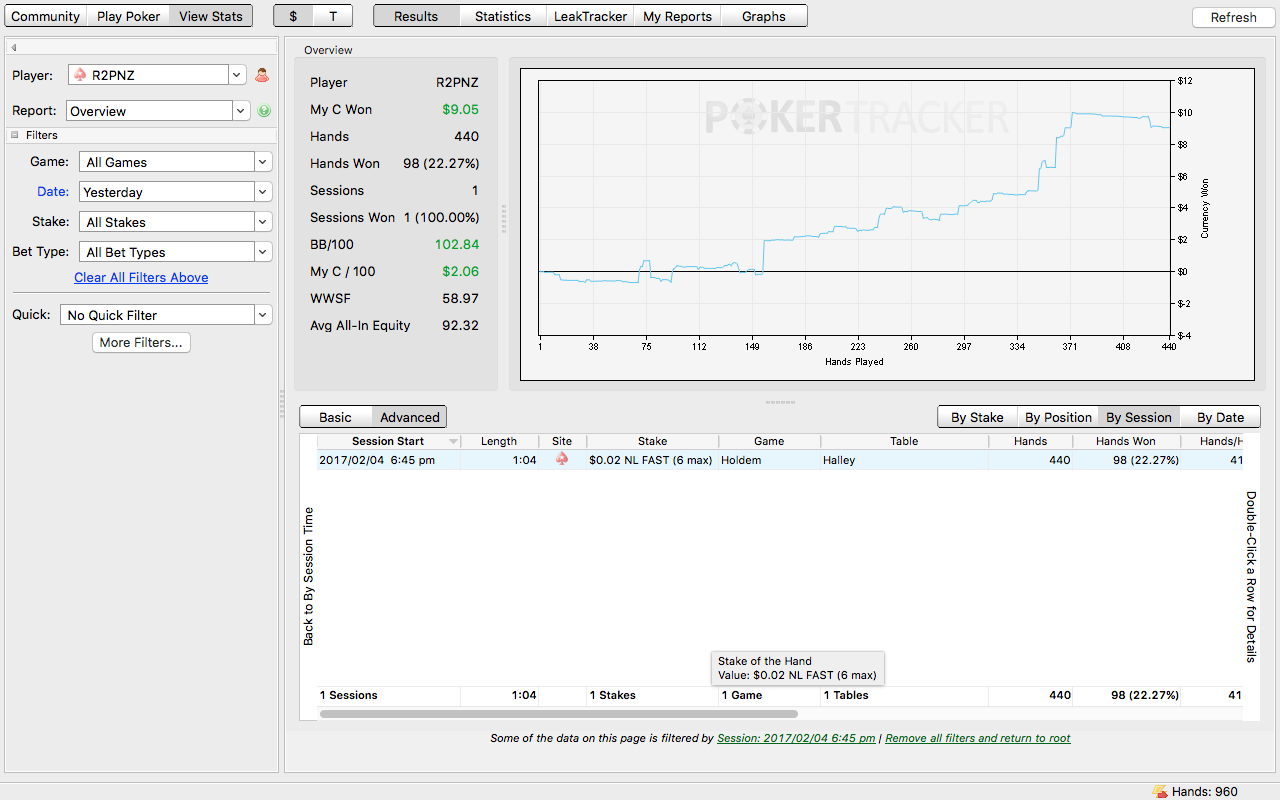The height and width of the screenshot is (800, 1280).
Task: Open the Report dropdown showing Overview
Action: 158,111
